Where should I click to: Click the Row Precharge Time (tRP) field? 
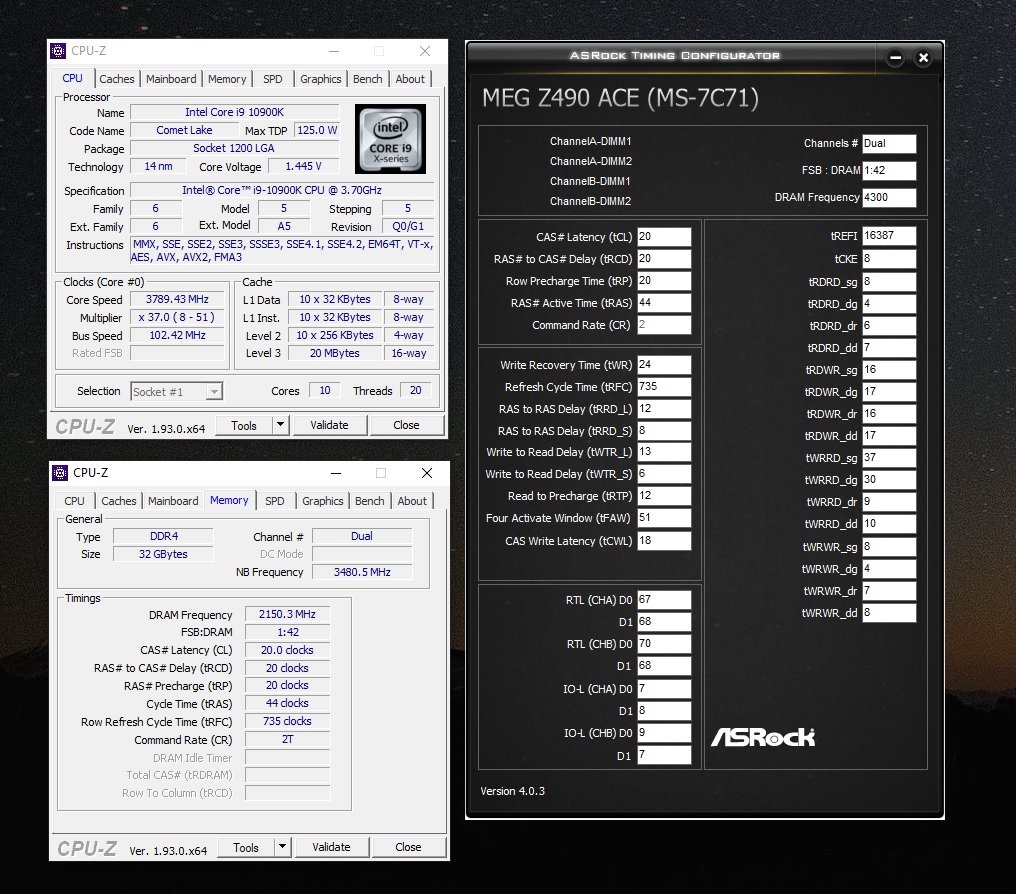coord(664,281)
